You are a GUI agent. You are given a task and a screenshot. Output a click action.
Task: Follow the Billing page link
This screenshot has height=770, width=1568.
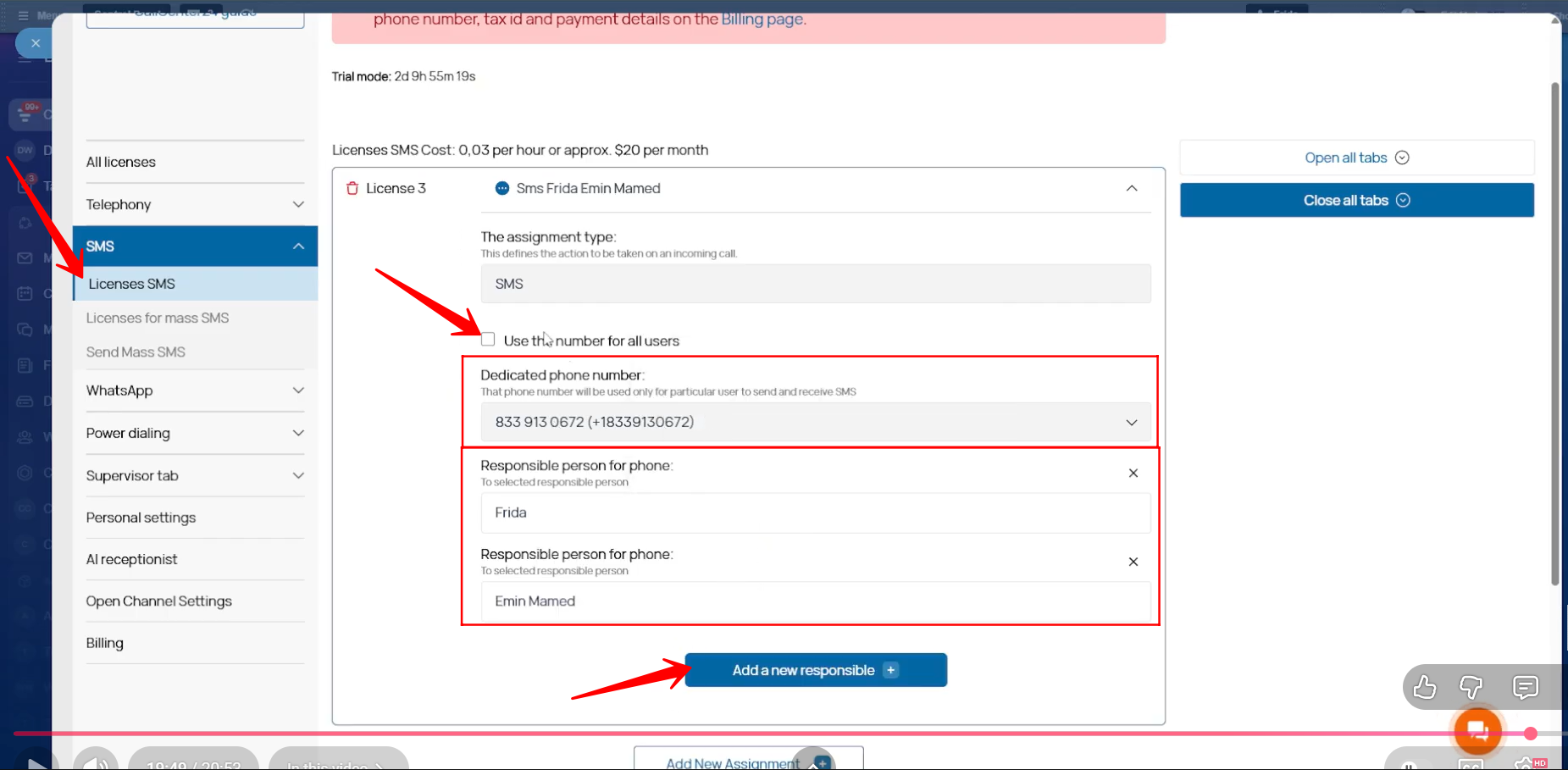762,19
